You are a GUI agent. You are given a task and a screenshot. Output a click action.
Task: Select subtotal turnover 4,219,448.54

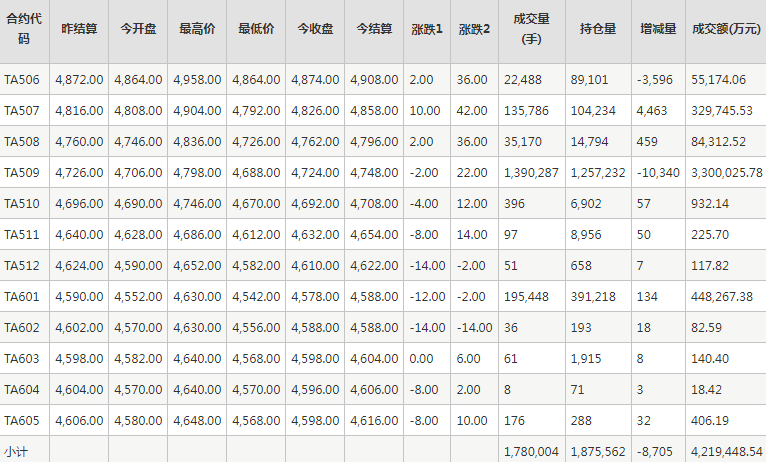(726, 452)
